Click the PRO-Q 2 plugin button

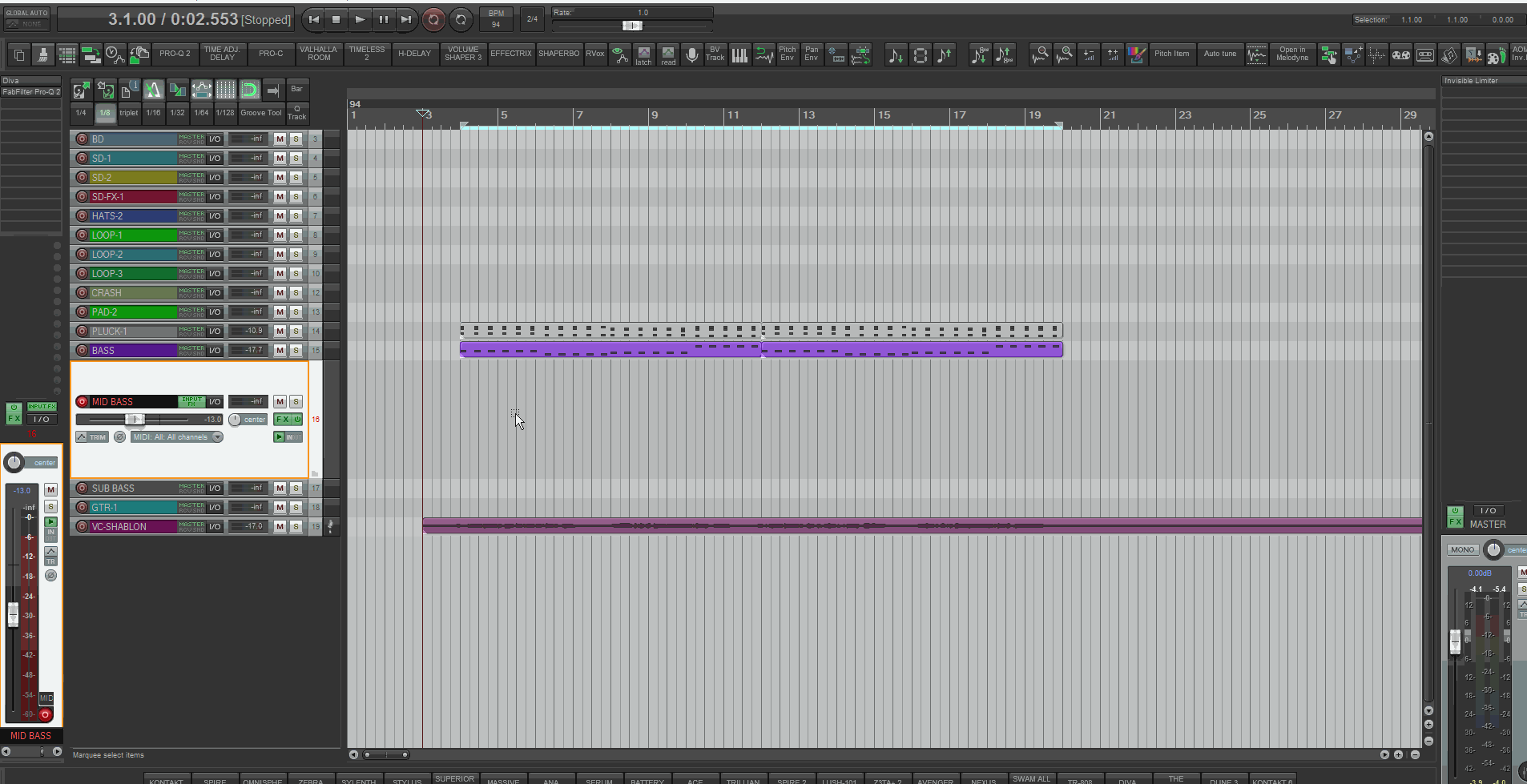pos(175,54)
